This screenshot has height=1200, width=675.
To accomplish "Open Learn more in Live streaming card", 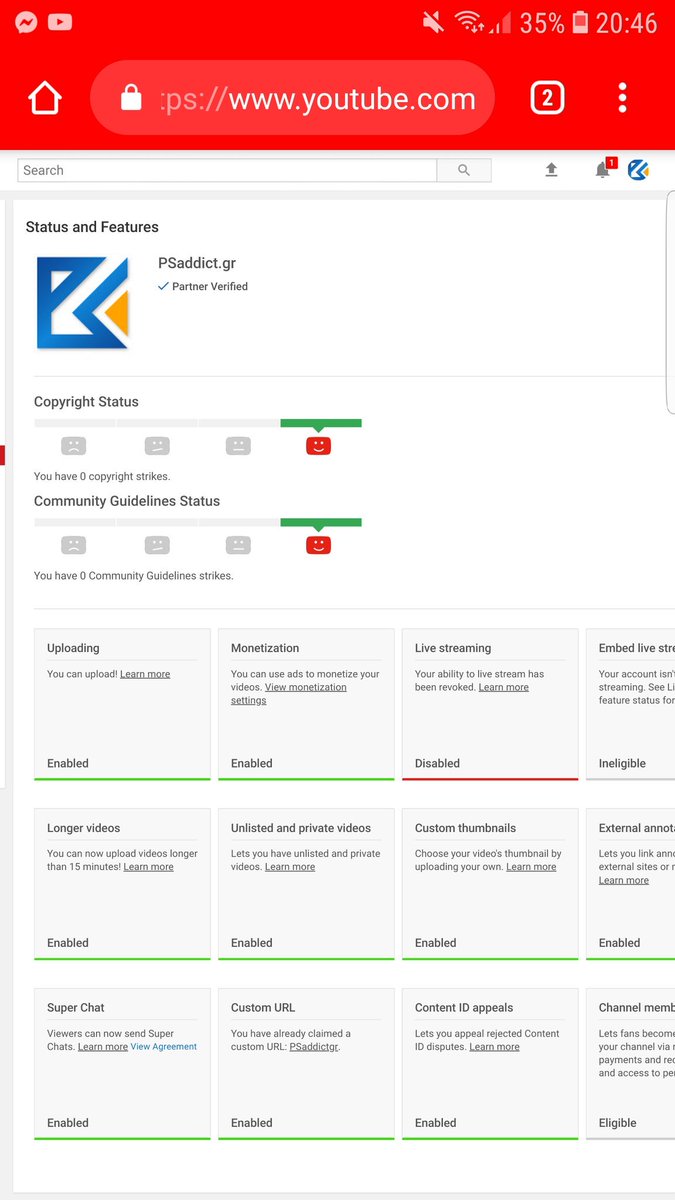I will 504,687.
